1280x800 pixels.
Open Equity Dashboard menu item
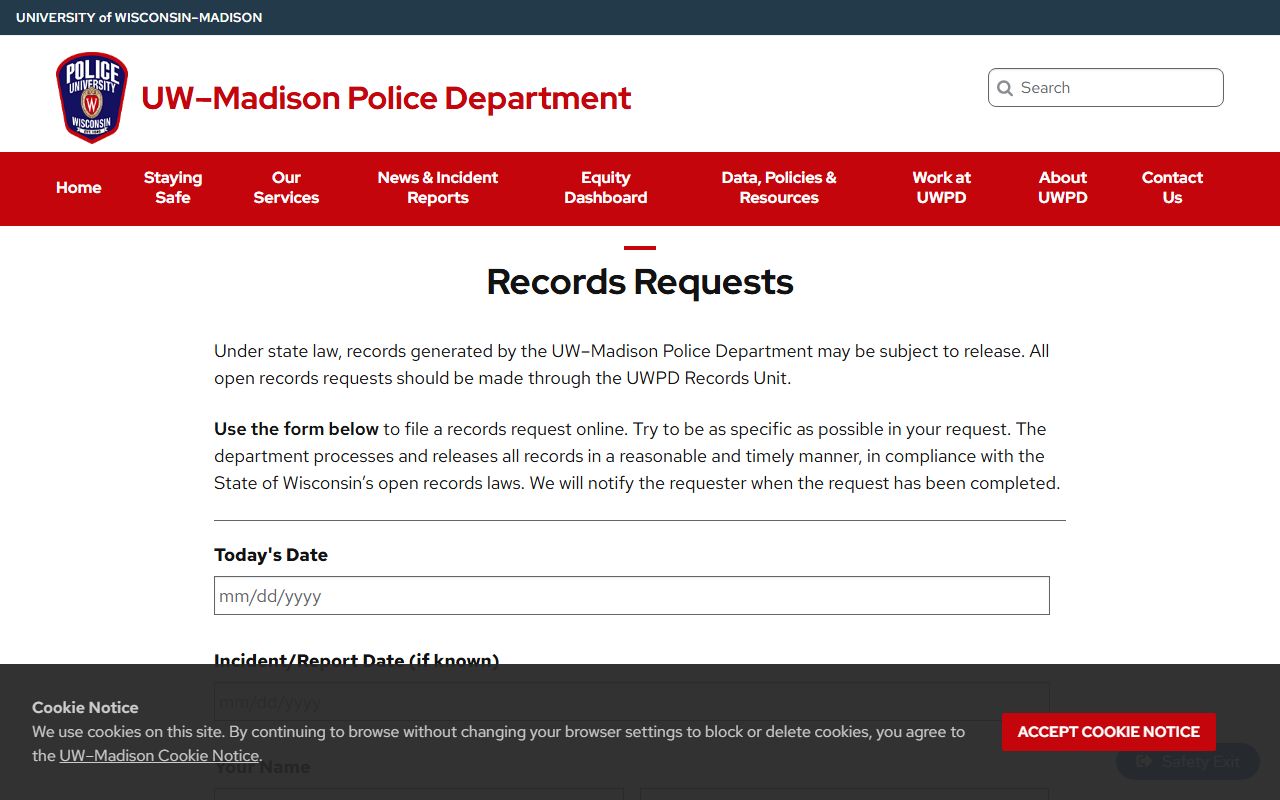[x=606, y=188]
